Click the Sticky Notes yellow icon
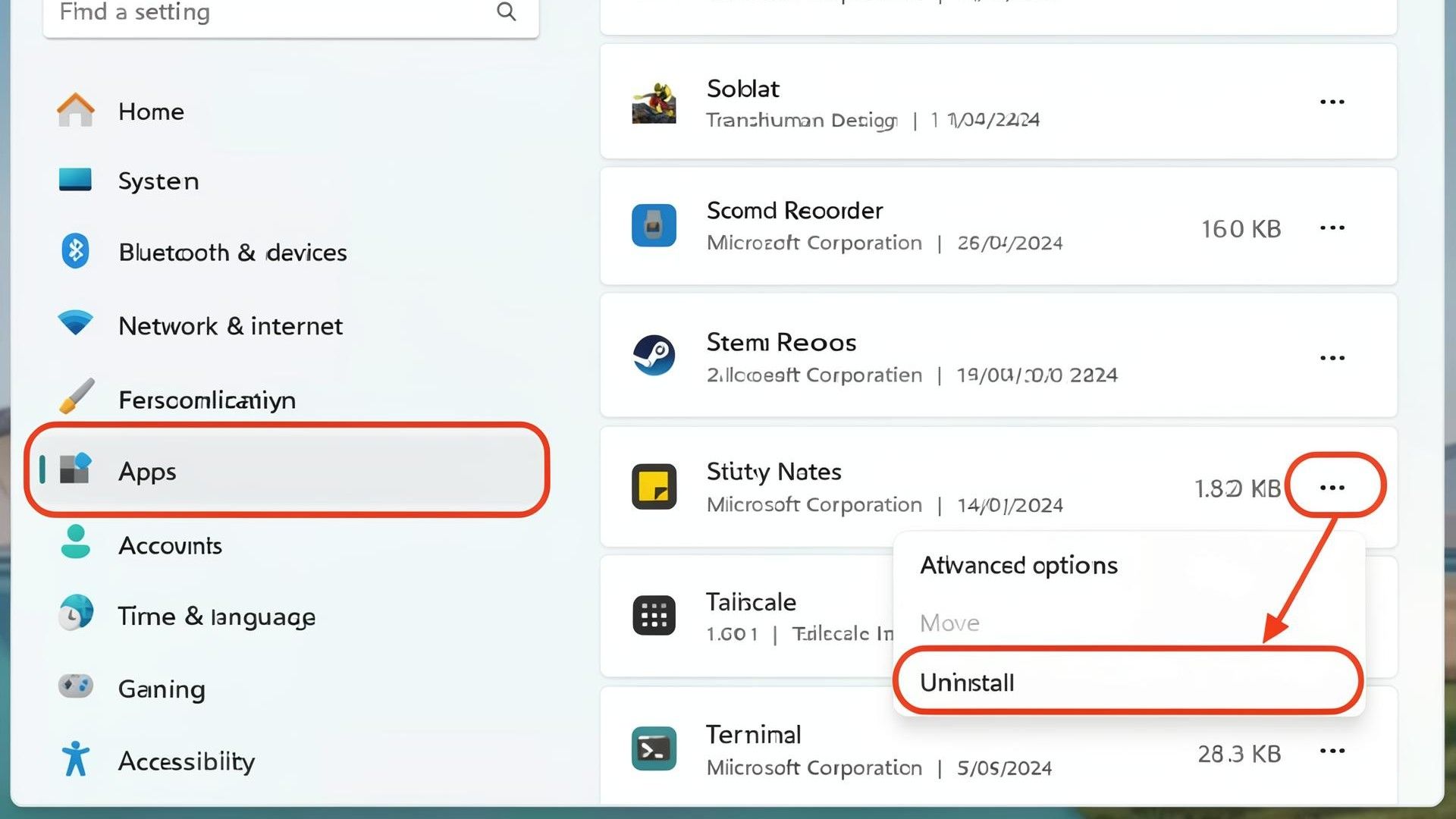Image resolution: width=1456 pixels, height=819 pixels. point(654,486)
